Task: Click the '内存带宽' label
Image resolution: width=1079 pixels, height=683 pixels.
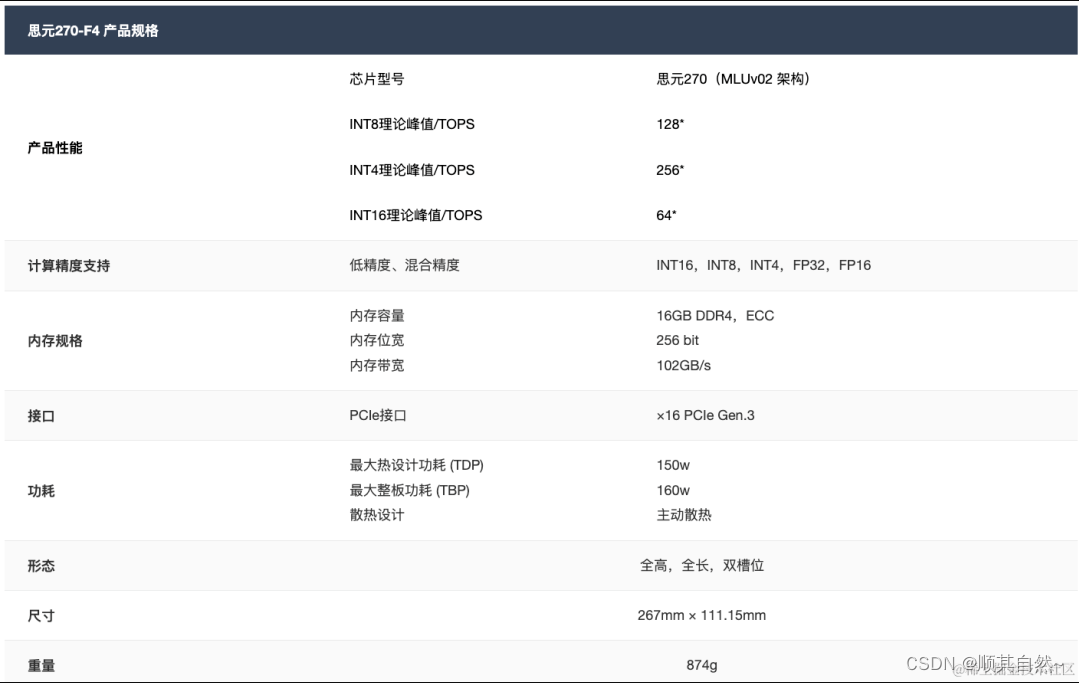Action: 376,365
